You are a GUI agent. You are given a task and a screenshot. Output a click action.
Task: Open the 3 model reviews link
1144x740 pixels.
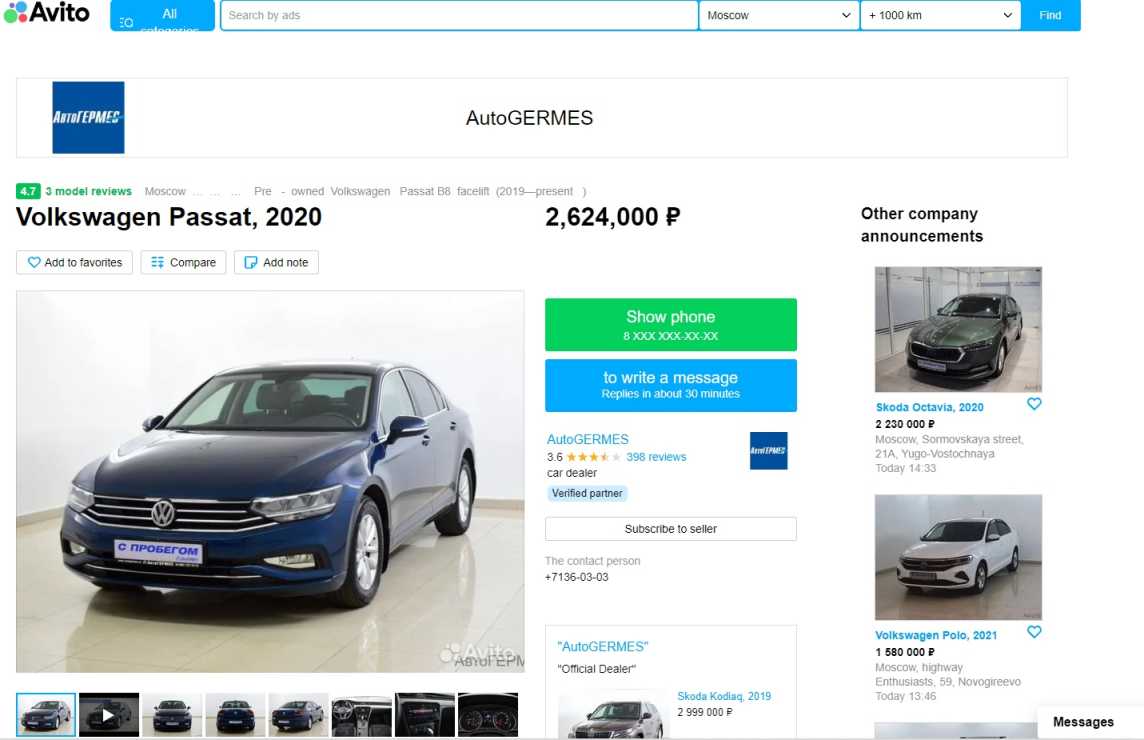(88, 191)
